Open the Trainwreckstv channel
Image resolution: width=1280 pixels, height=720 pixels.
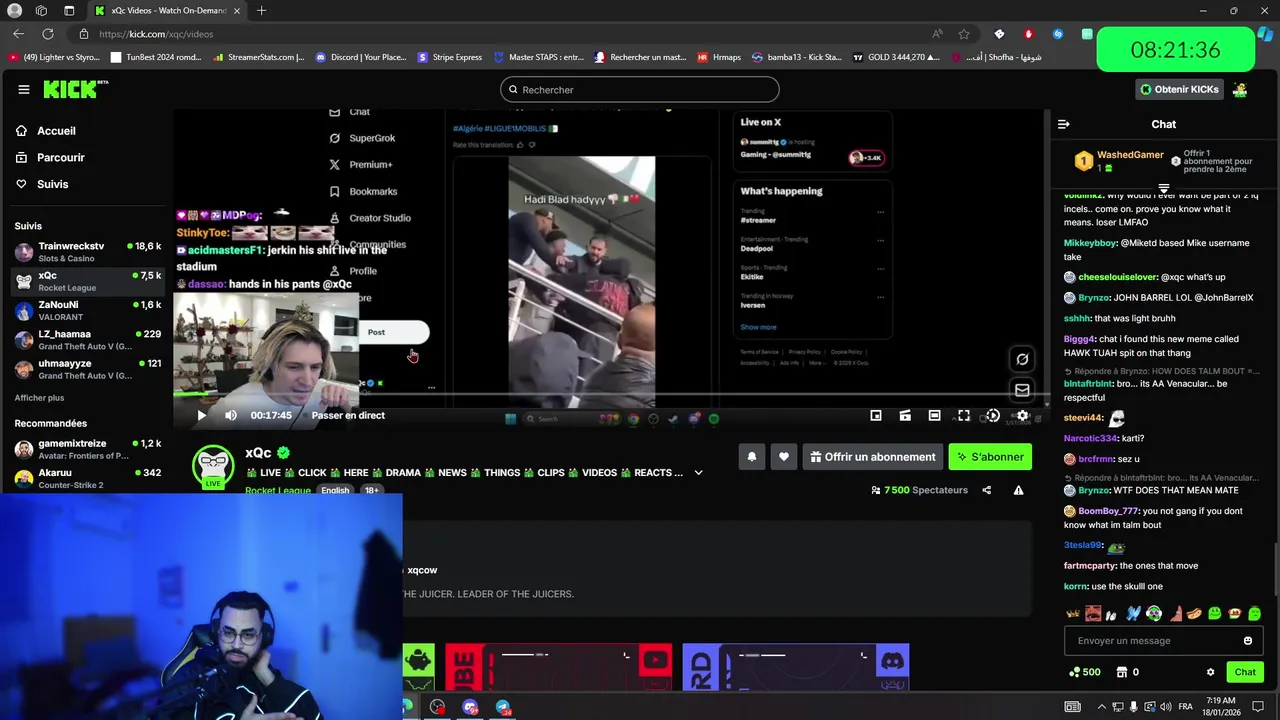tap(88, 252)
